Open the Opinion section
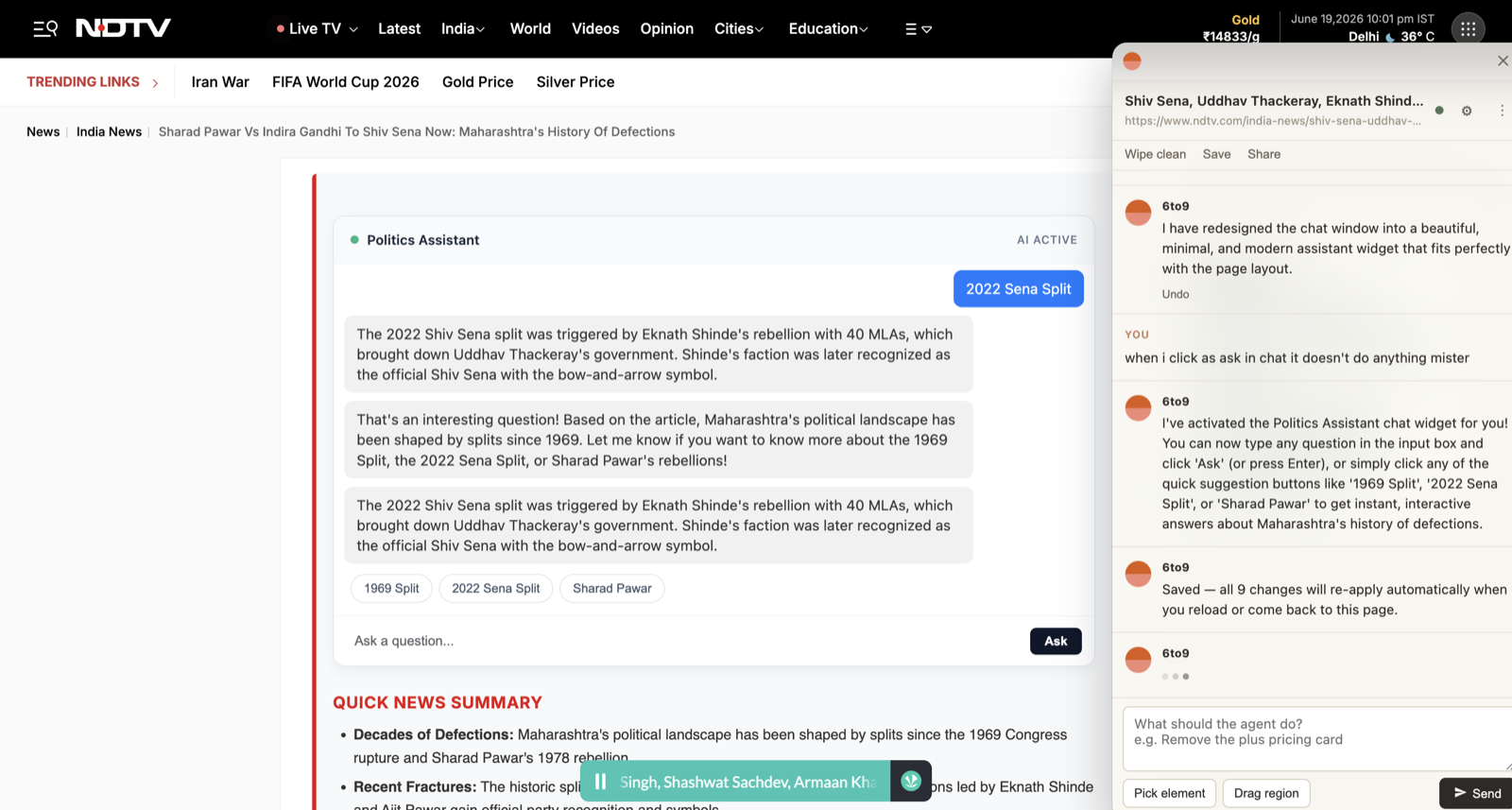Viewport: 1512px width, 810px height. pyautogui.click(x=666, y=29)
